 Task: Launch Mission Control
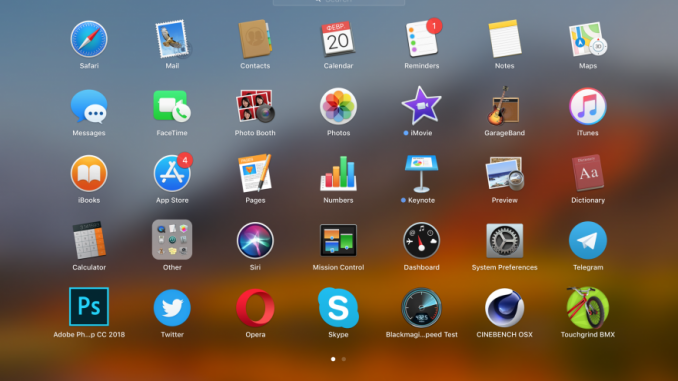[338, 240]
